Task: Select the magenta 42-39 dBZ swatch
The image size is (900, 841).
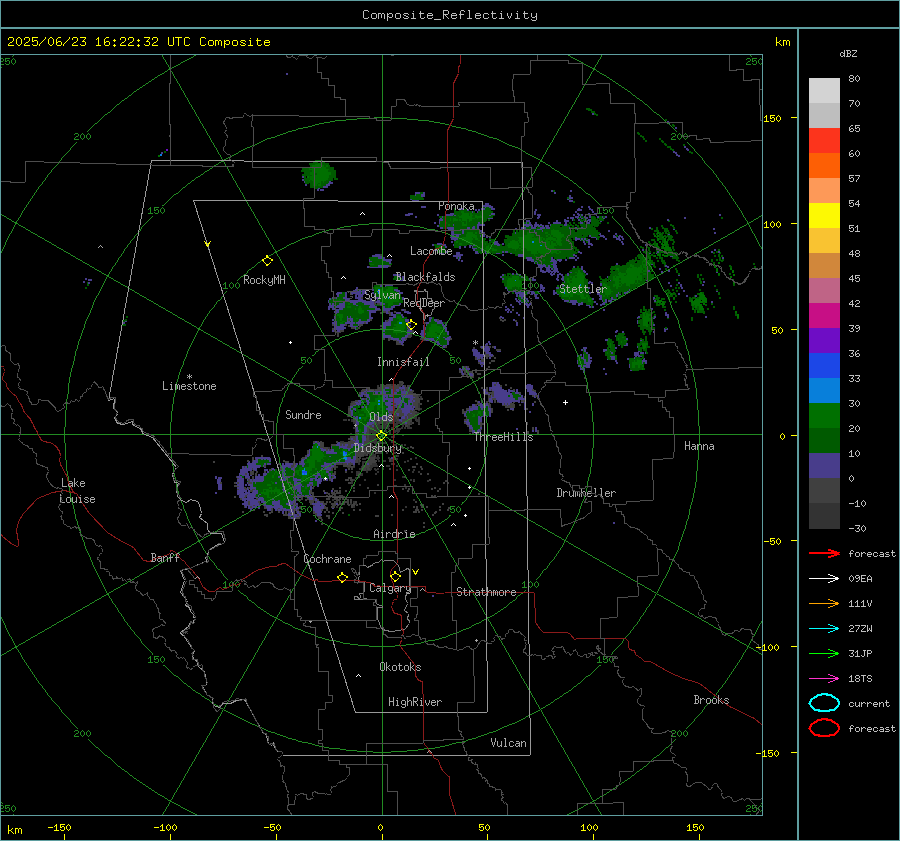Action: [x=824, y=315]
